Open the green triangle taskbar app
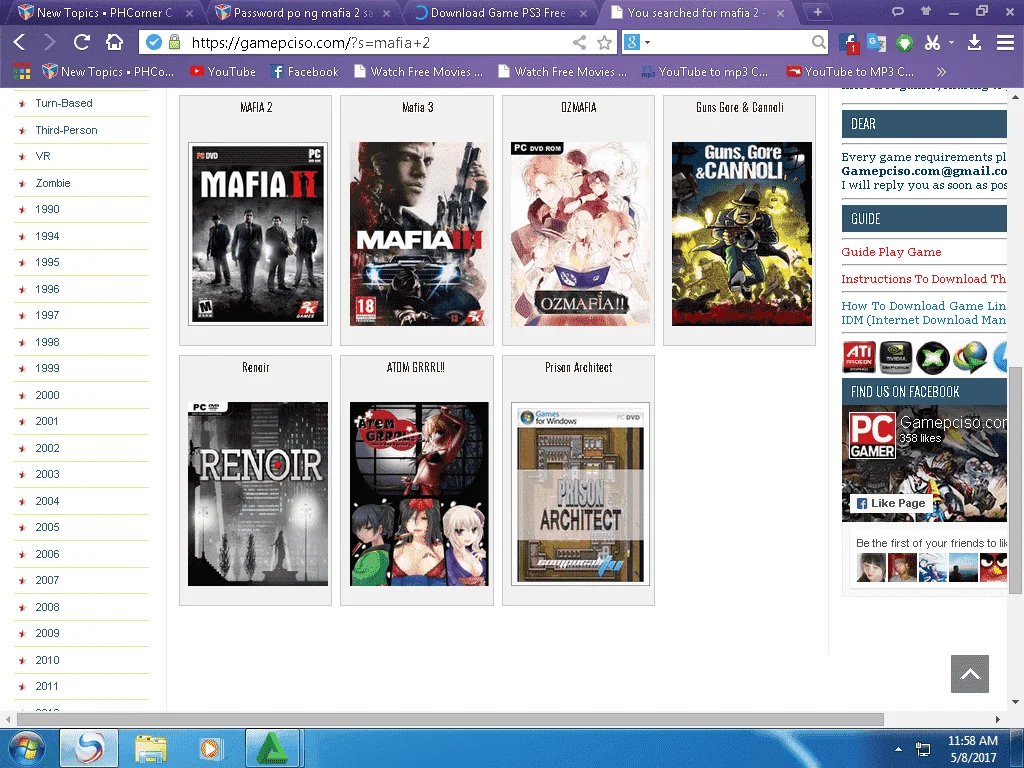1024x768 pixels. tap(272, 748)
